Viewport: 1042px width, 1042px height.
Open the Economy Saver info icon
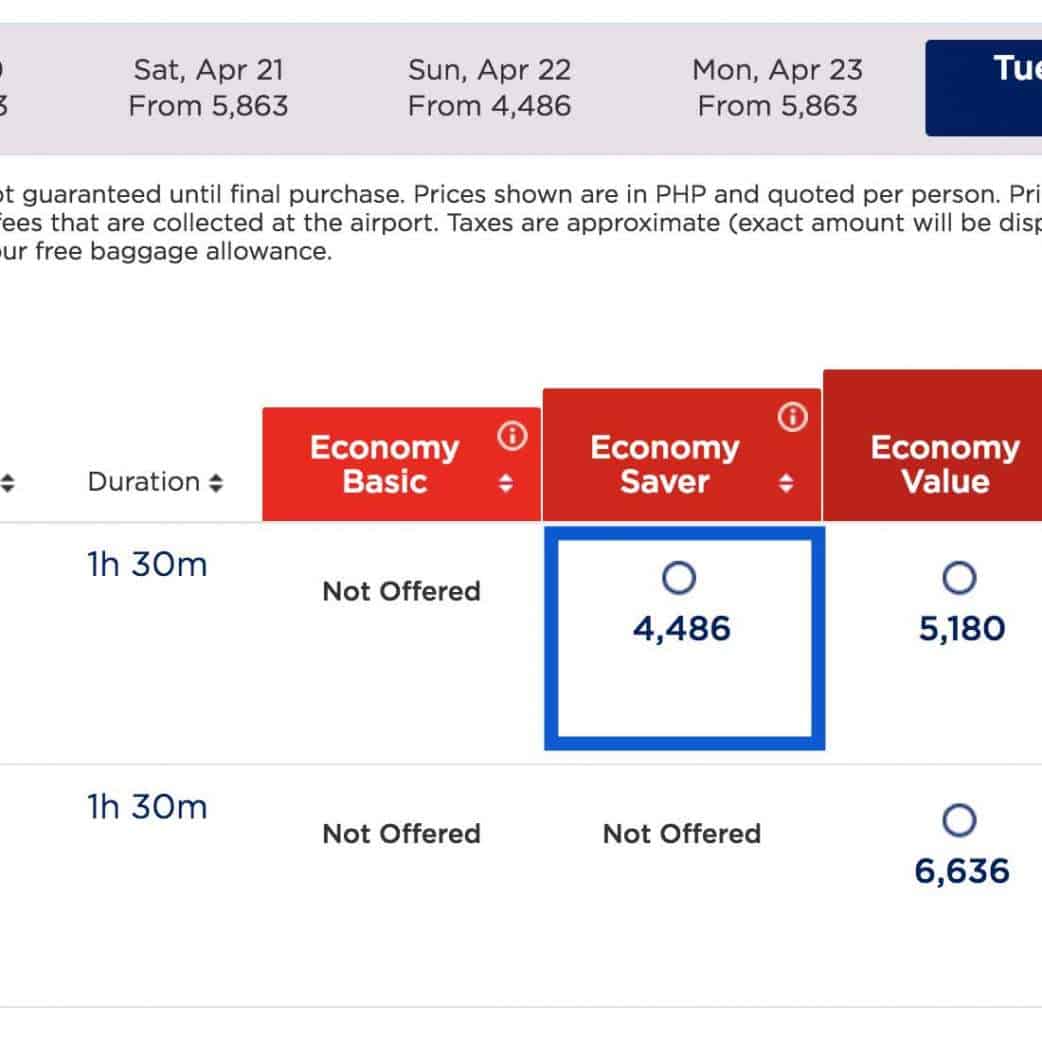point(793,417)
